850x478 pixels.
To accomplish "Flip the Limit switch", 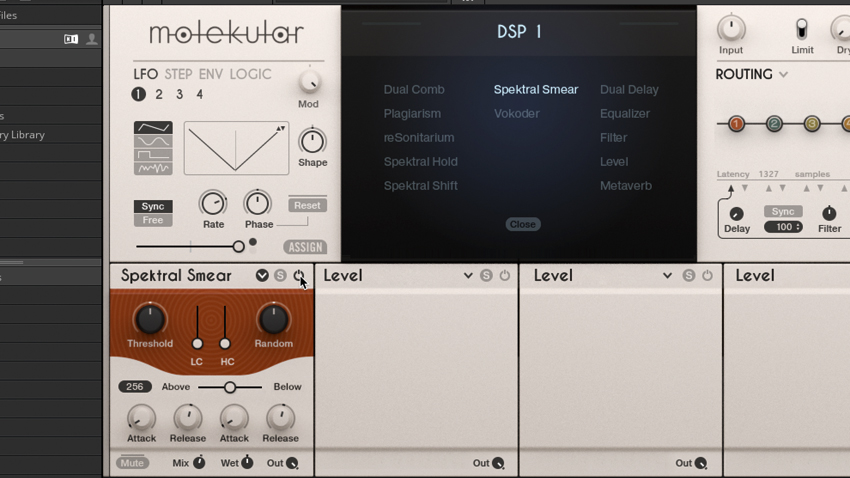I will [802, 29].
